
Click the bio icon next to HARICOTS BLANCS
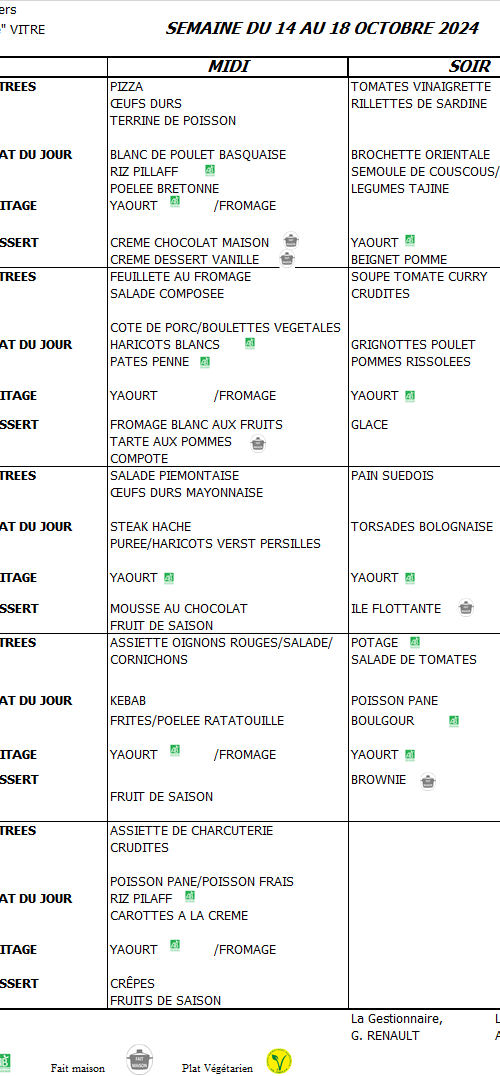tap(250, 343)
